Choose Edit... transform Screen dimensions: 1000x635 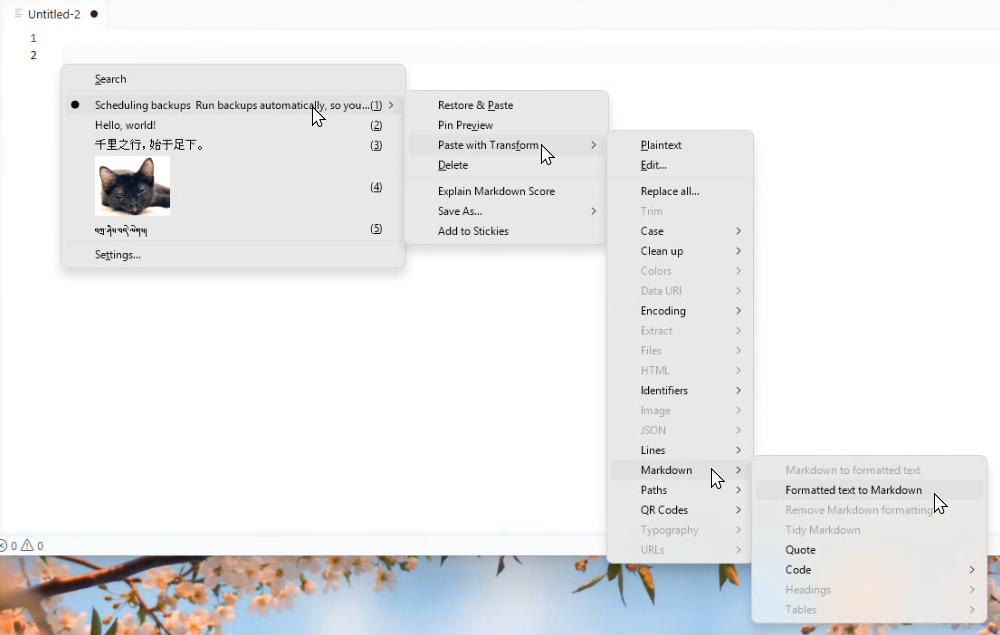680,165
